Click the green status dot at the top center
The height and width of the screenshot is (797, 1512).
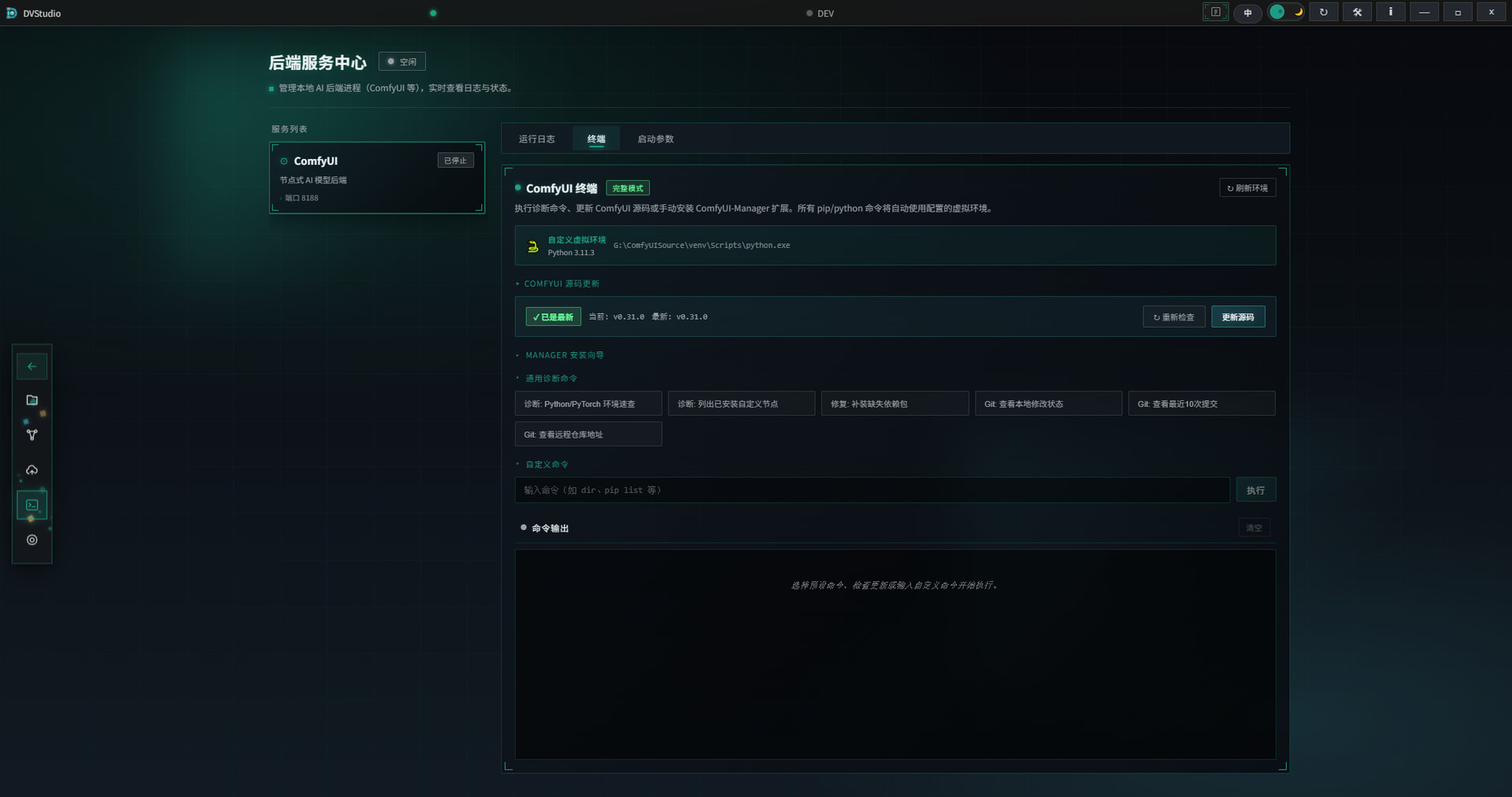click(x=433, y=13)
